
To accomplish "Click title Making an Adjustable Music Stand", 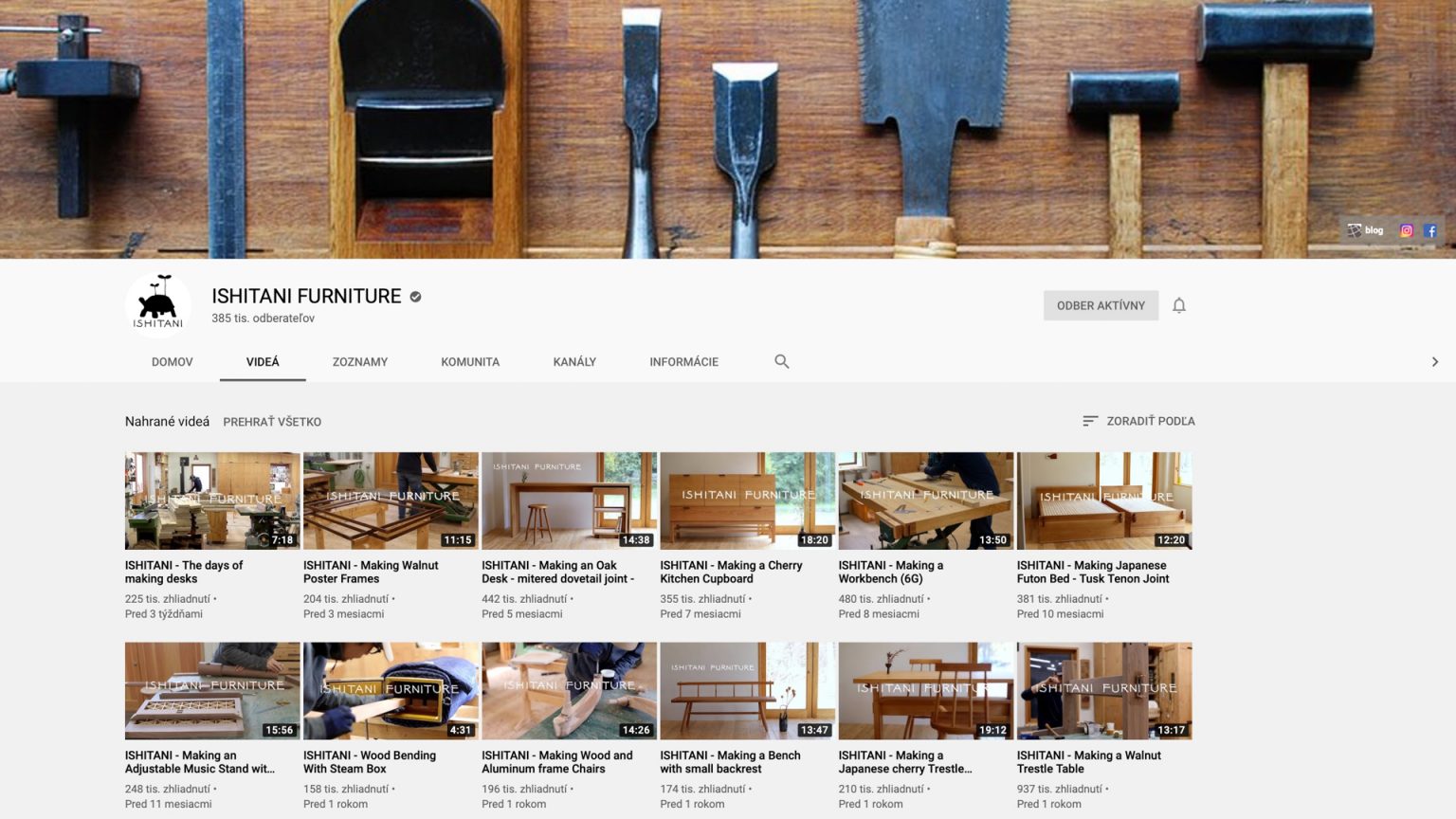I will tap(200, 762).
